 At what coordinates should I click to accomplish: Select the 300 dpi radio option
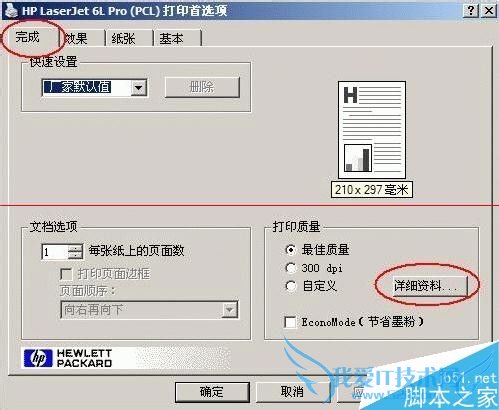coord(291,268)
